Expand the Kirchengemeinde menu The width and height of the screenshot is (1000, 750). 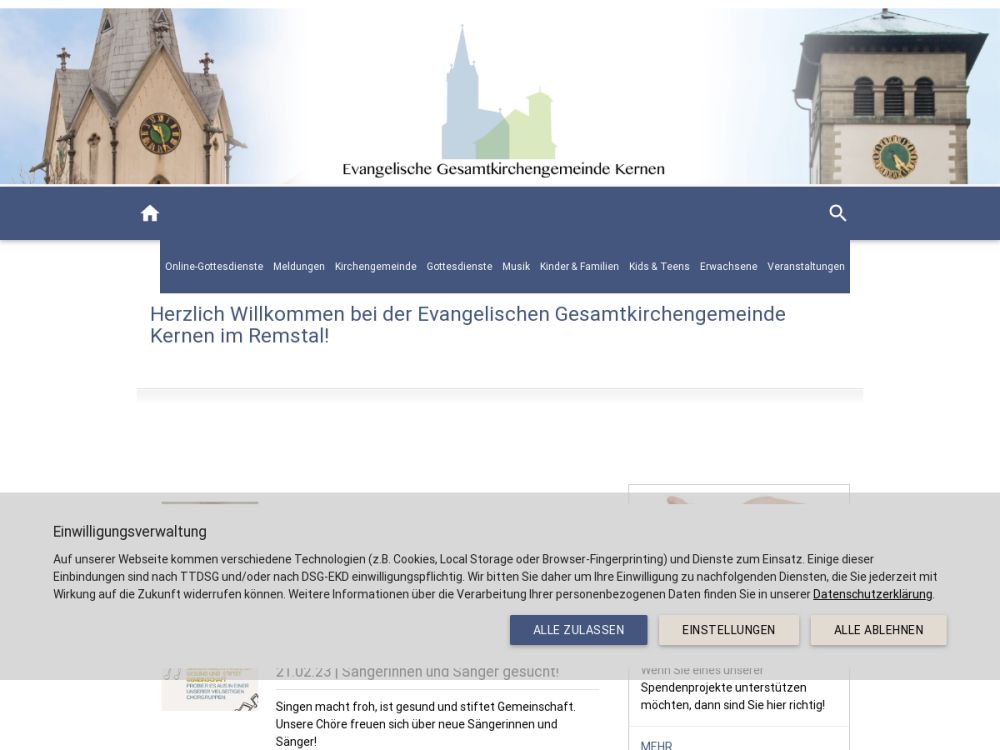tap(375, 267)
